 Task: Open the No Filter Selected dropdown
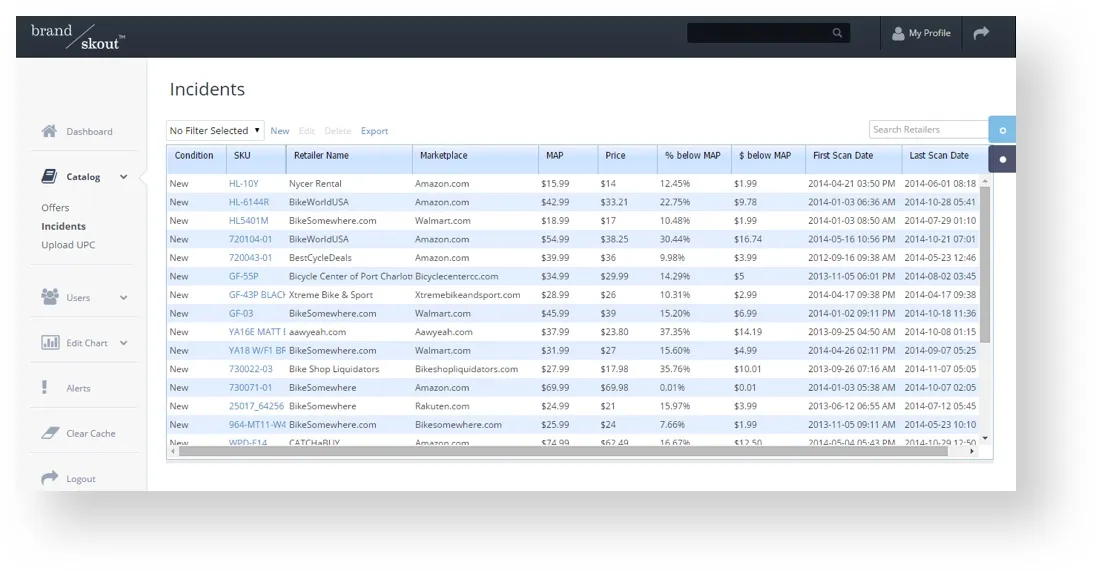tap(215, 131)
